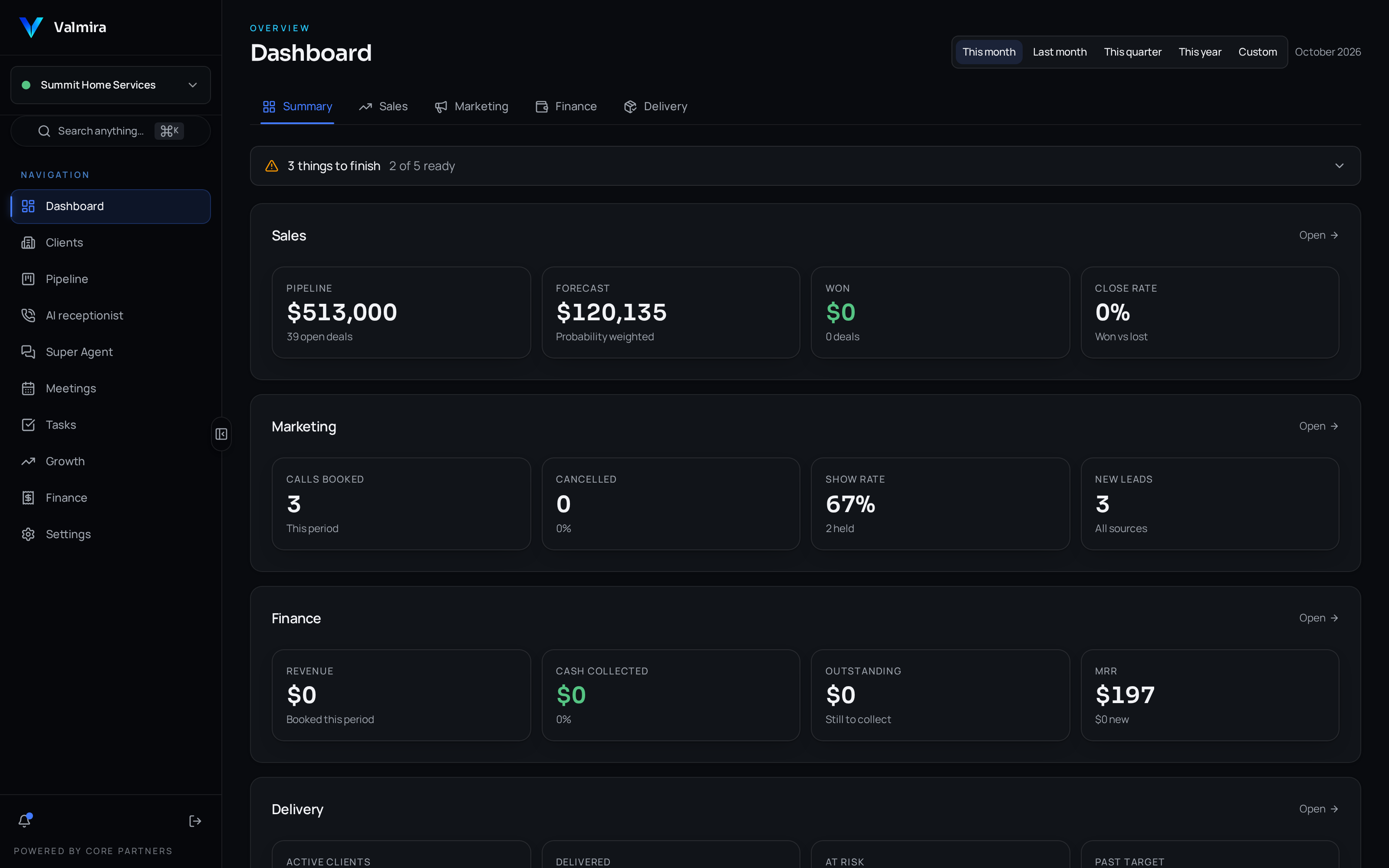Open the Summit Home Services workspace dropdown
The height and width of the screenshot is (868, 1389).
[111, 85]
